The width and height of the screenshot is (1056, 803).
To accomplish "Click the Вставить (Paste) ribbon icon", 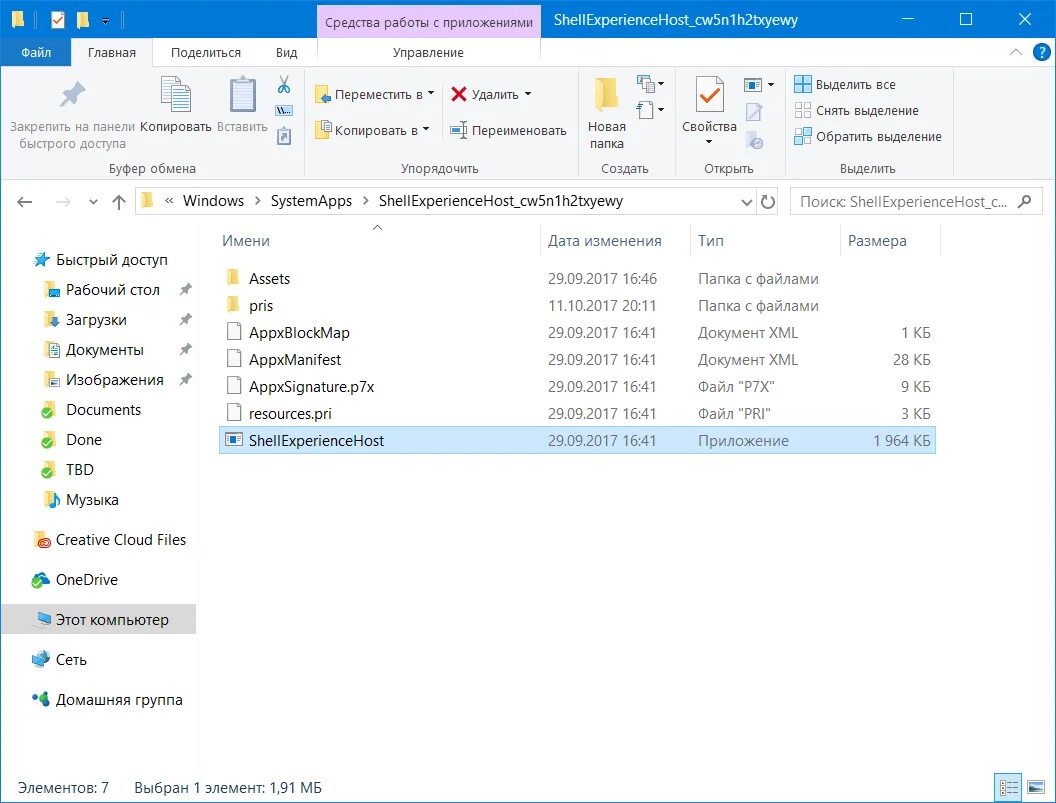I will click(x=242, y=95).
